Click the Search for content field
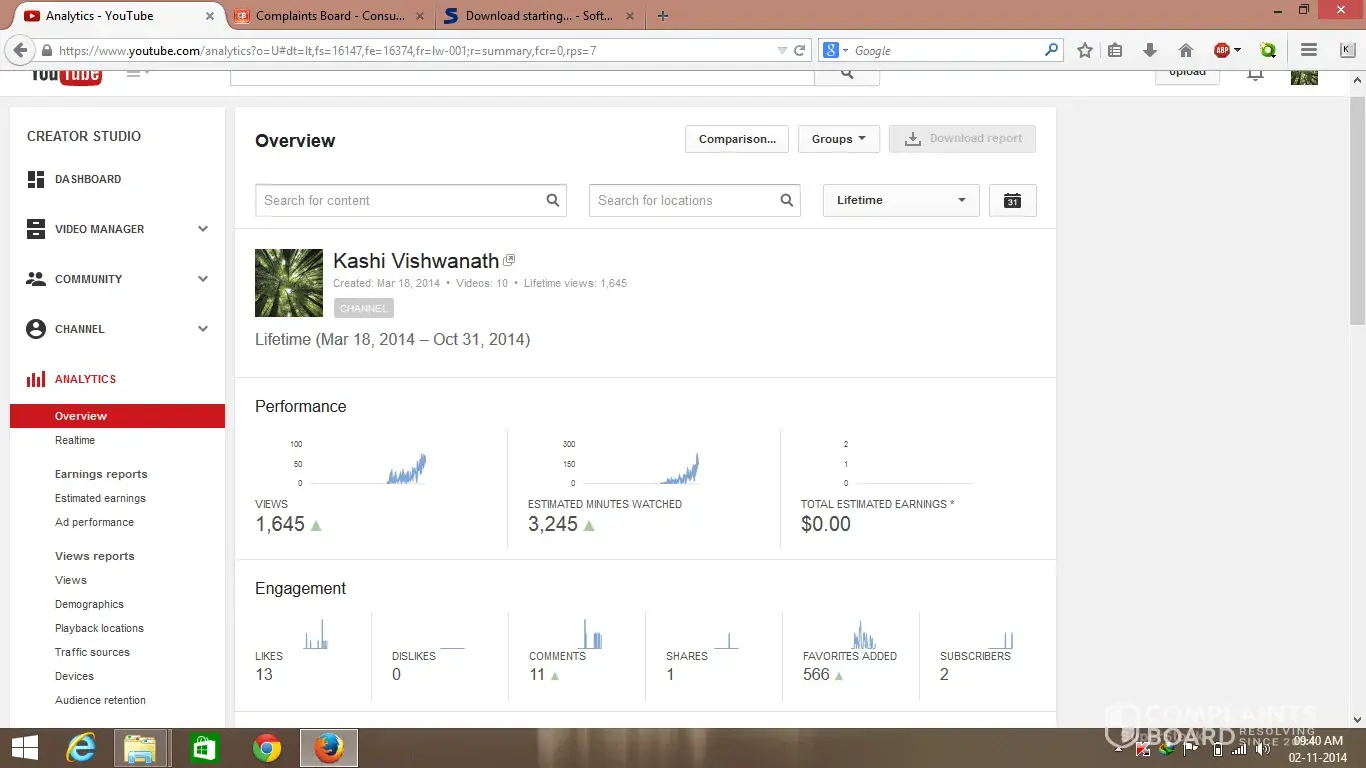Screen dimensions: 1366x768 pos(400,201)
